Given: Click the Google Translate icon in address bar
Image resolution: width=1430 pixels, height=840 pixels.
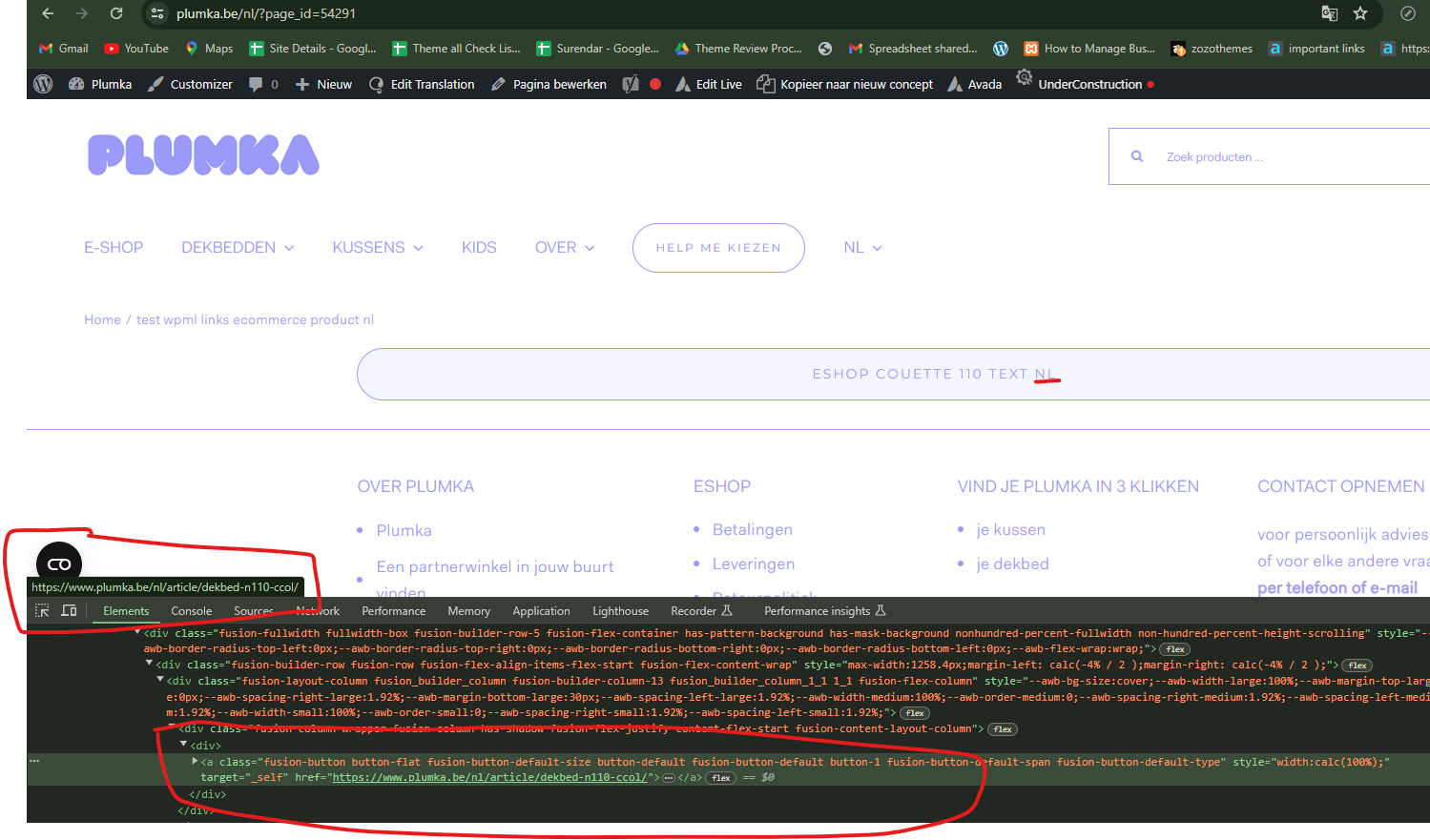Looking at the screenshot, I should click(x=1330, y=13).
